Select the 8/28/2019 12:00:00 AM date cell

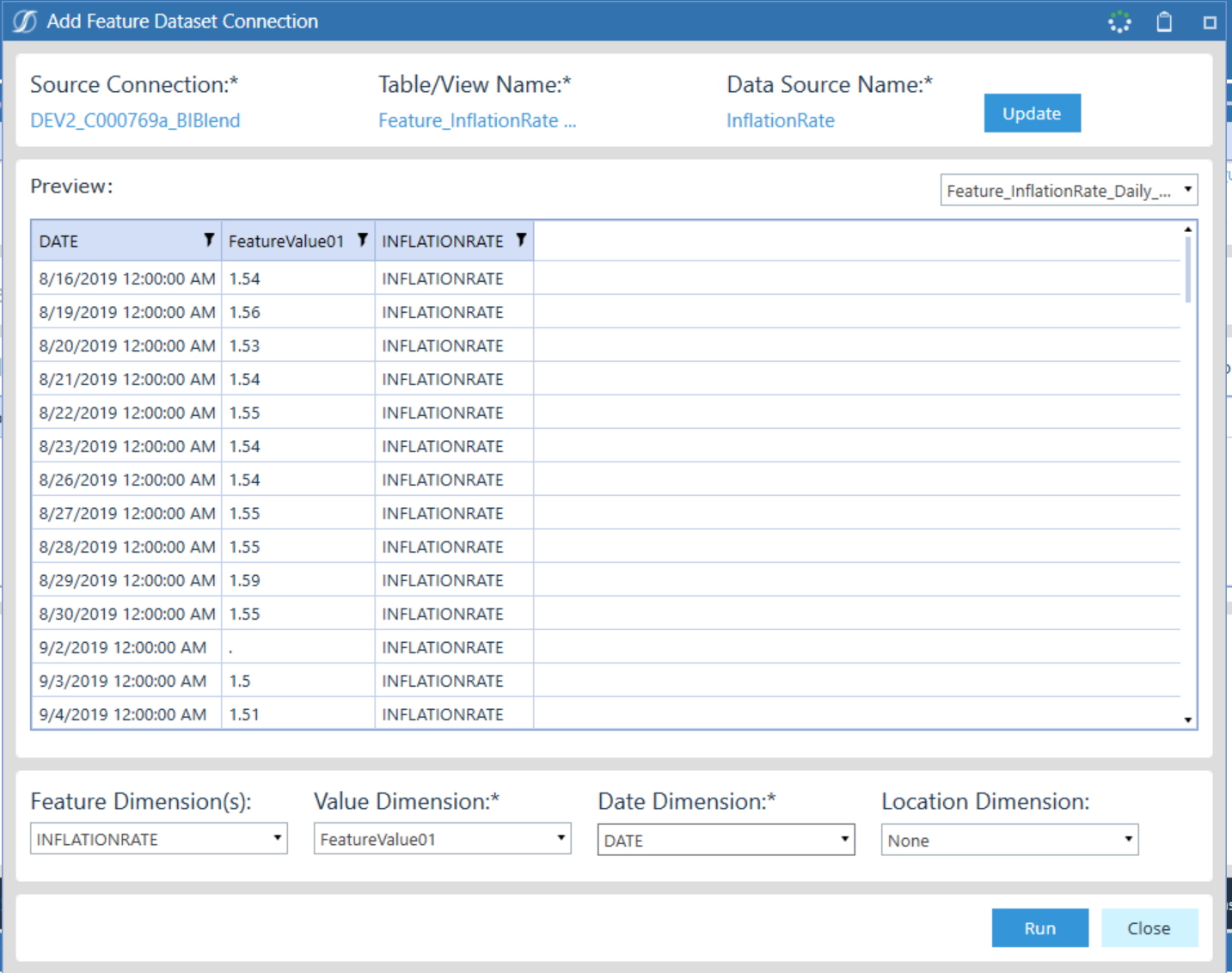[127, 547]
